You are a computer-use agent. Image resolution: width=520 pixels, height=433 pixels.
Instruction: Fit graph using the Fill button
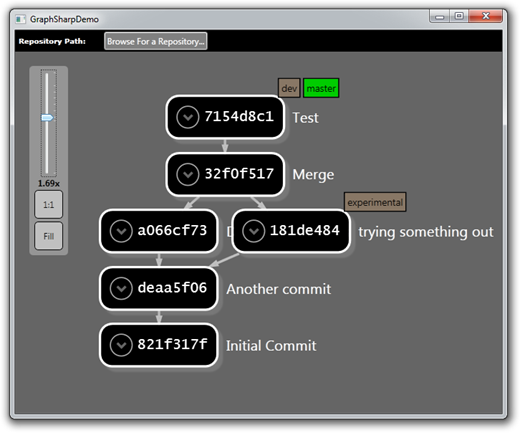[49, 236]
